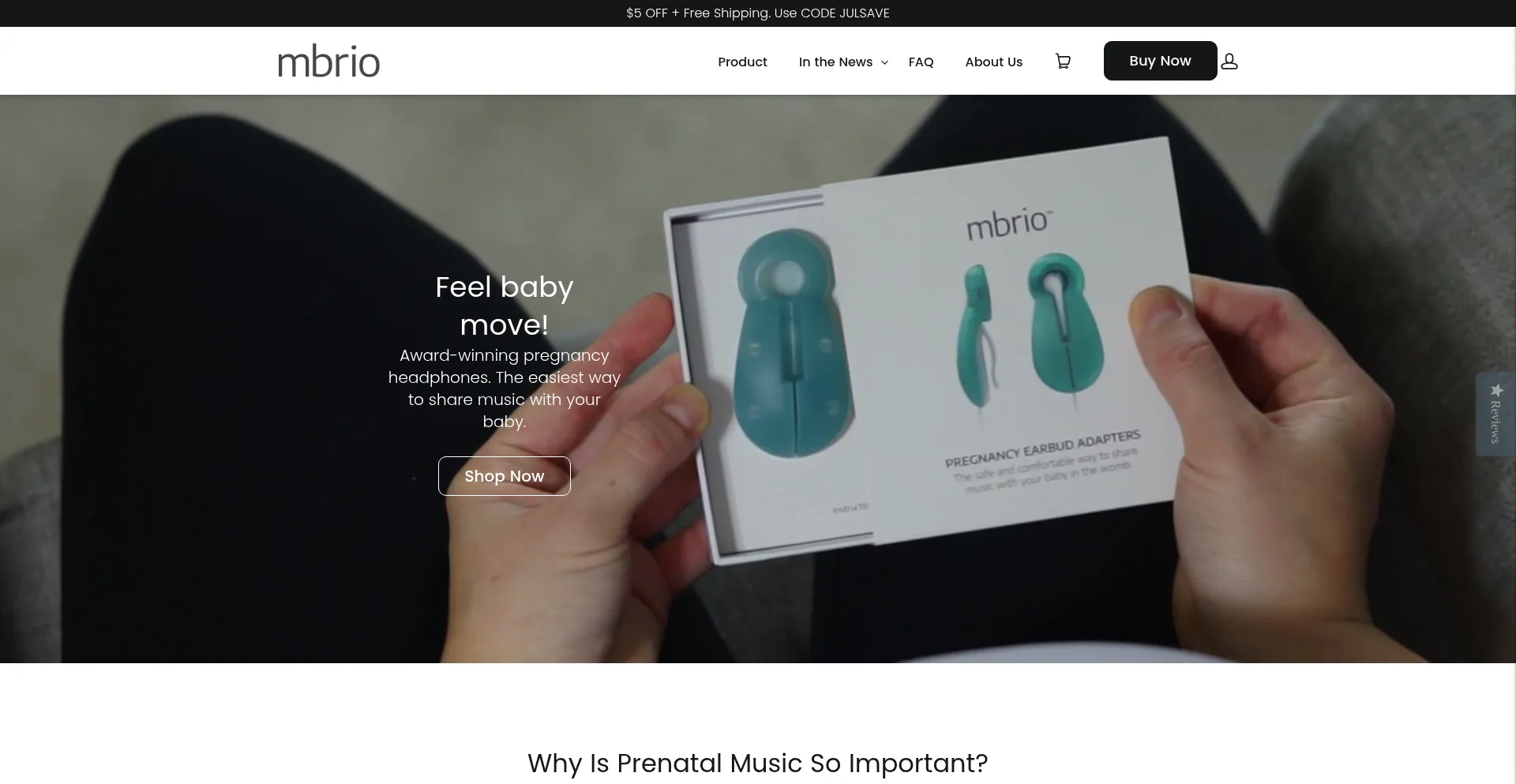The height and width of the screenshot is (784, 1516).
Task: Open the shopping cart icon
Action: [1063, 62]
